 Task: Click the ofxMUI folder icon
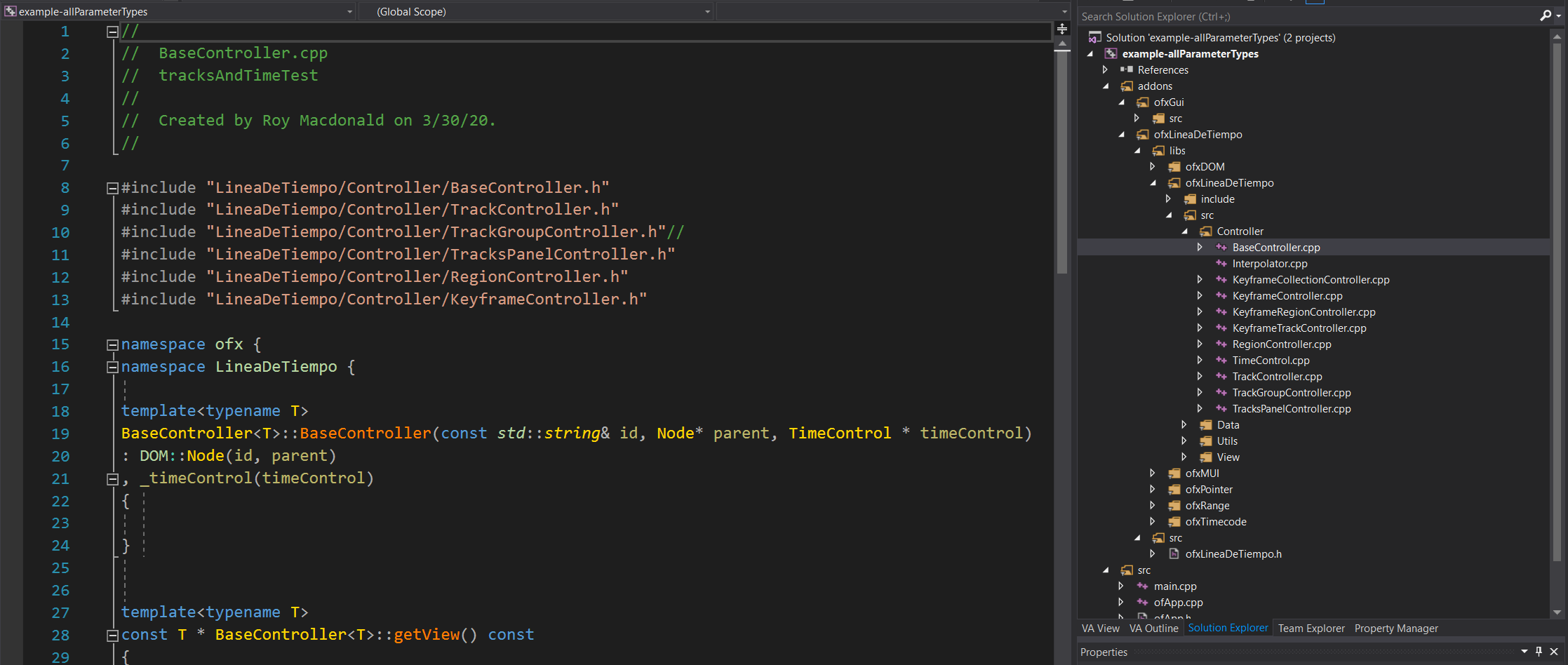(x=1174, y=473)
